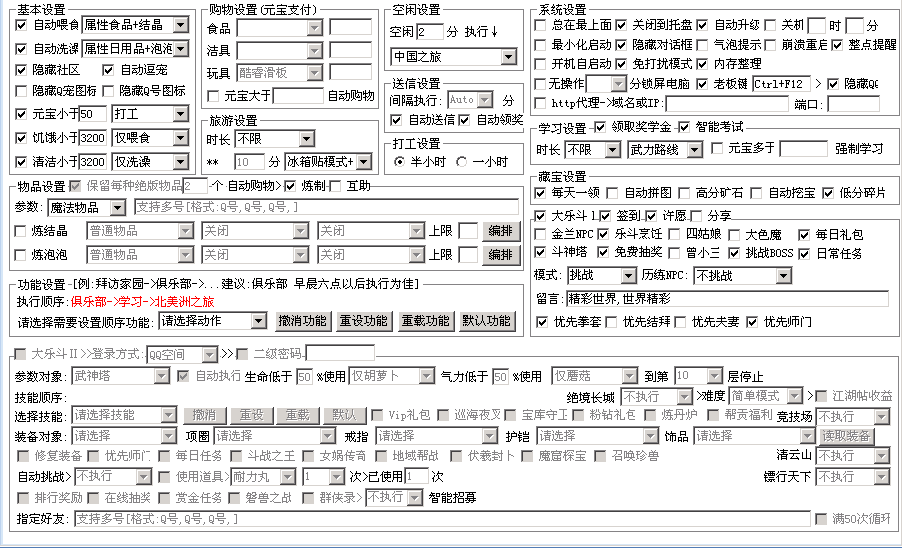Toggle the 自动领奖 checkbox
Viewport: 902px width, 548px height.
point(464,120)
